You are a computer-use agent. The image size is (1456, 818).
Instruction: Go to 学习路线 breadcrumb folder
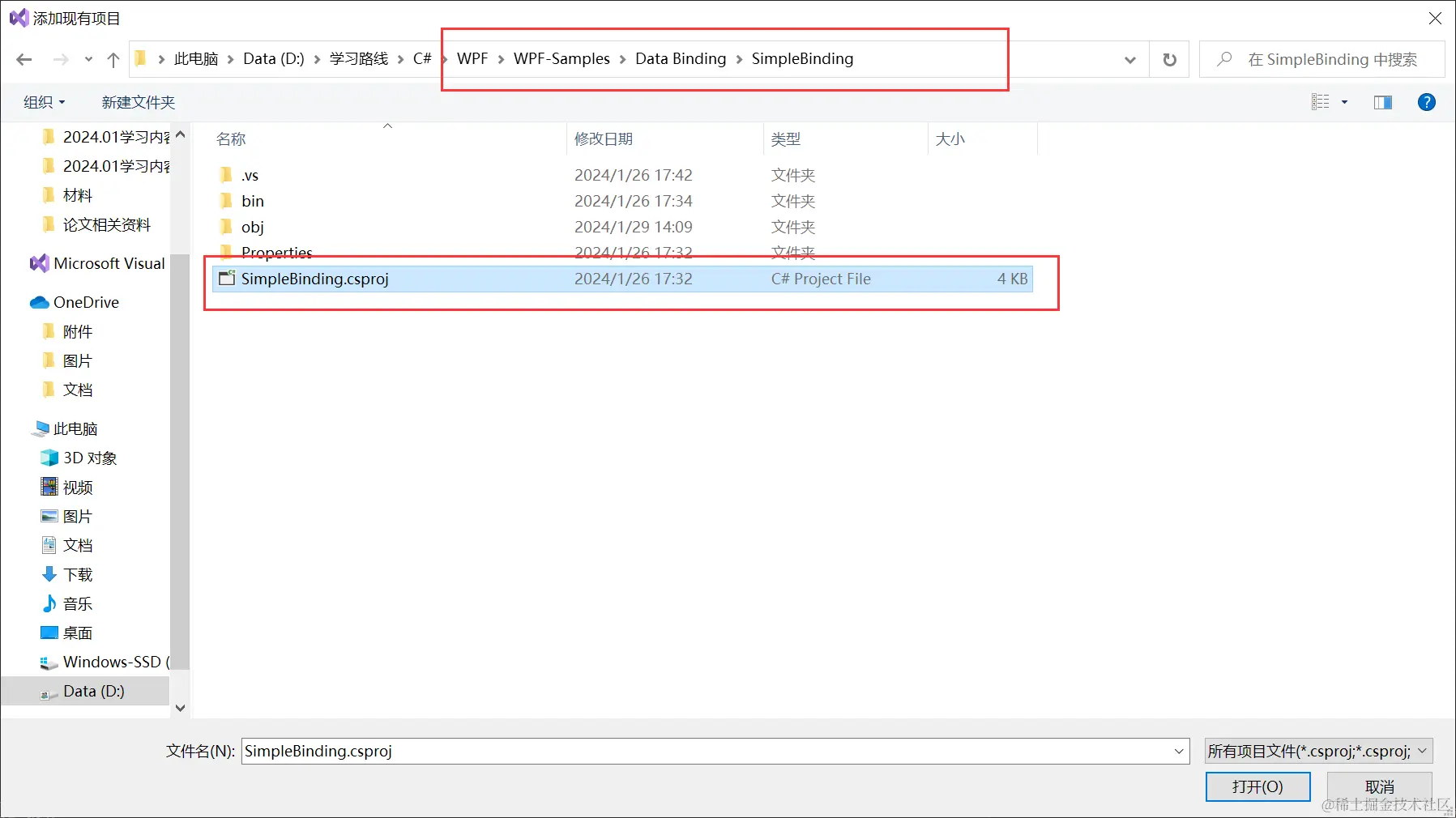359,59
